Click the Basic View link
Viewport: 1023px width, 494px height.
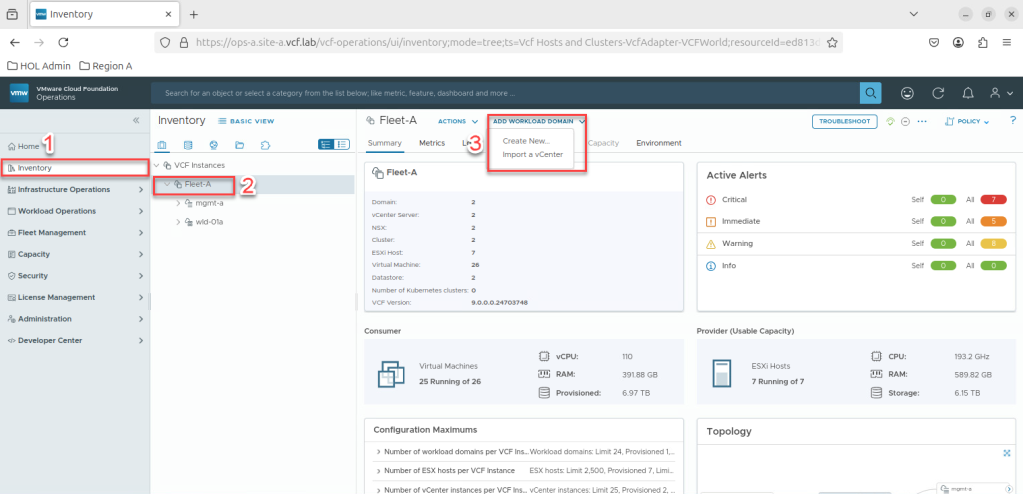[x=246, y=121]
